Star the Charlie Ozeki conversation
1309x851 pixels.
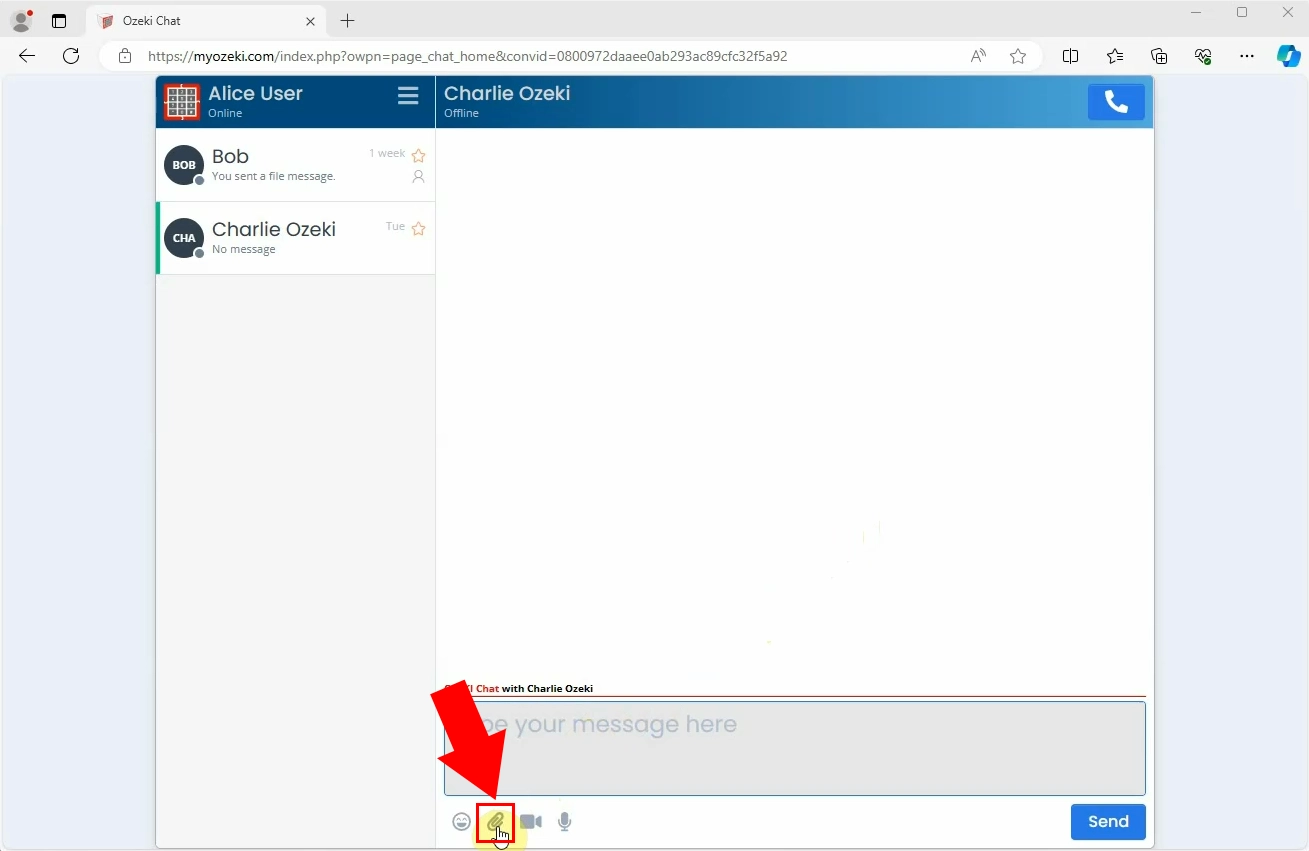click(419, 228)
